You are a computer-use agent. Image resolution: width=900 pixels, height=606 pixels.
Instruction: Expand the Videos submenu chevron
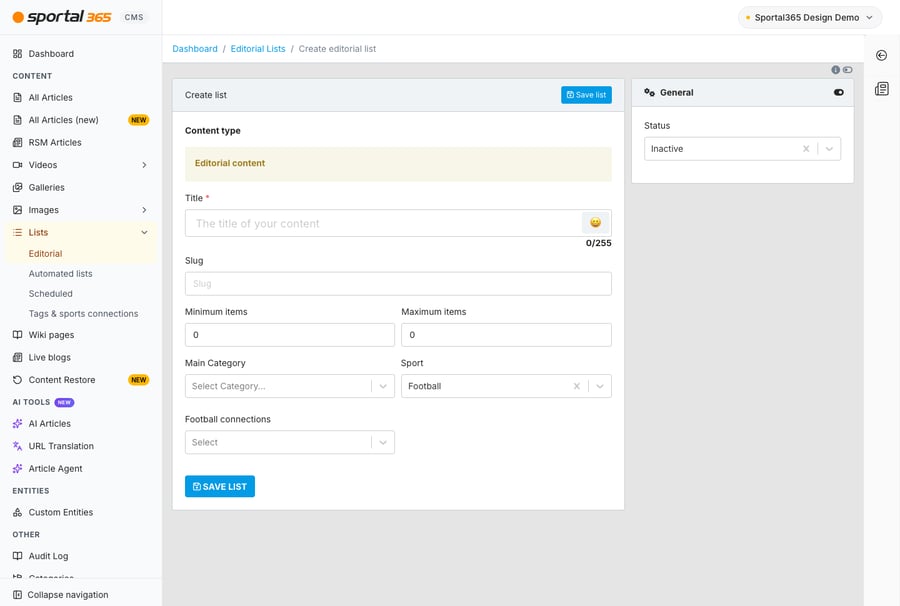pos(144,165)
